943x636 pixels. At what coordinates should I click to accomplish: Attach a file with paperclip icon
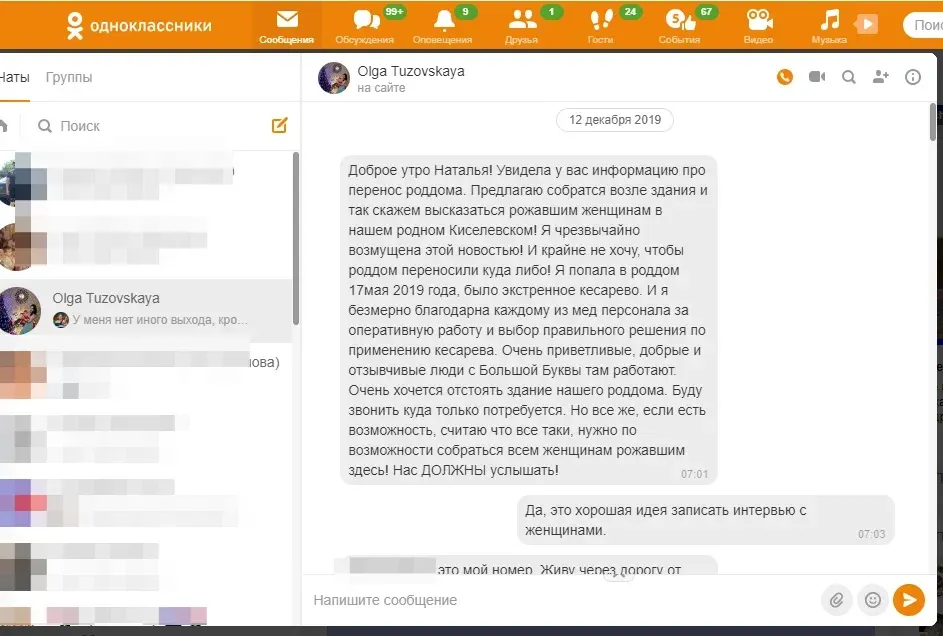point(837,600)
